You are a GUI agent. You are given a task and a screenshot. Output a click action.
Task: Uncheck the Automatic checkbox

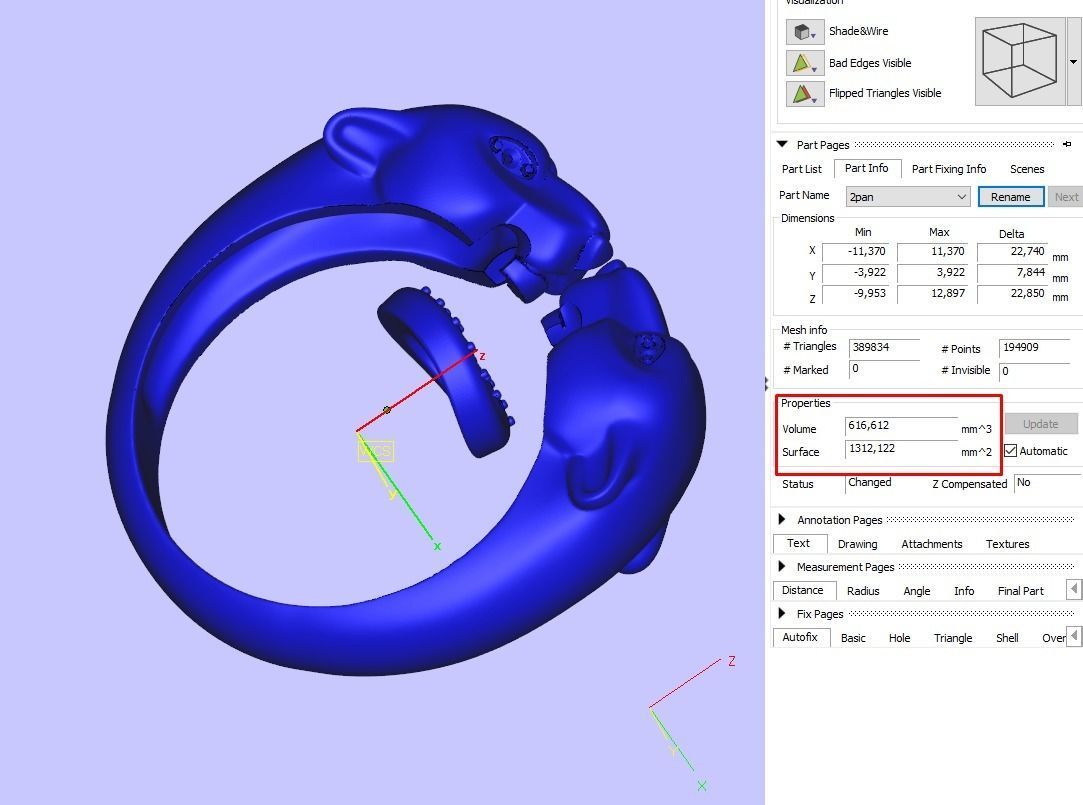[1010, 451]
